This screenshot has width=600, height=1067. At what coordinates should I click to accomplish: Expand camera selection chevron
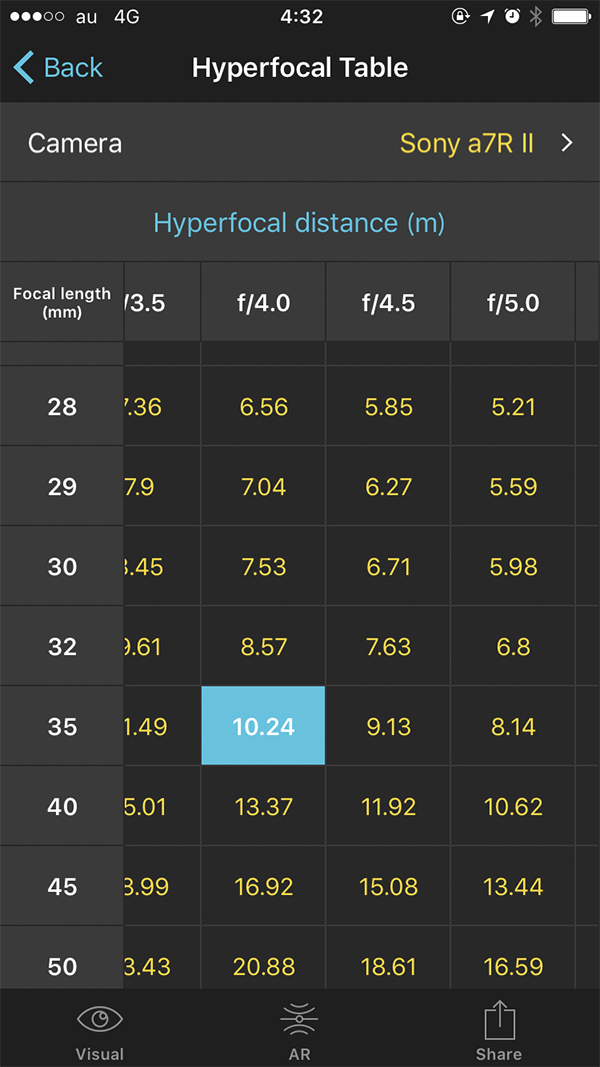pos(567,143)
